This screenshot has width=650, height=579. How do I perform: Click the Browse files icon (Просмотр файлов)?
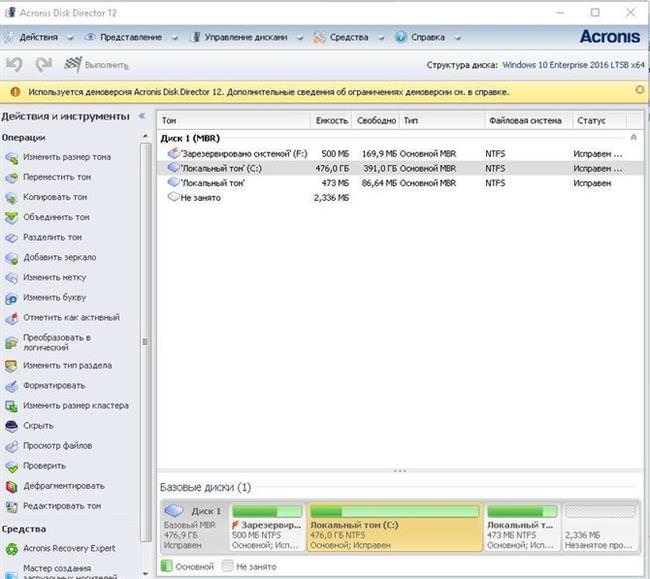12,446
